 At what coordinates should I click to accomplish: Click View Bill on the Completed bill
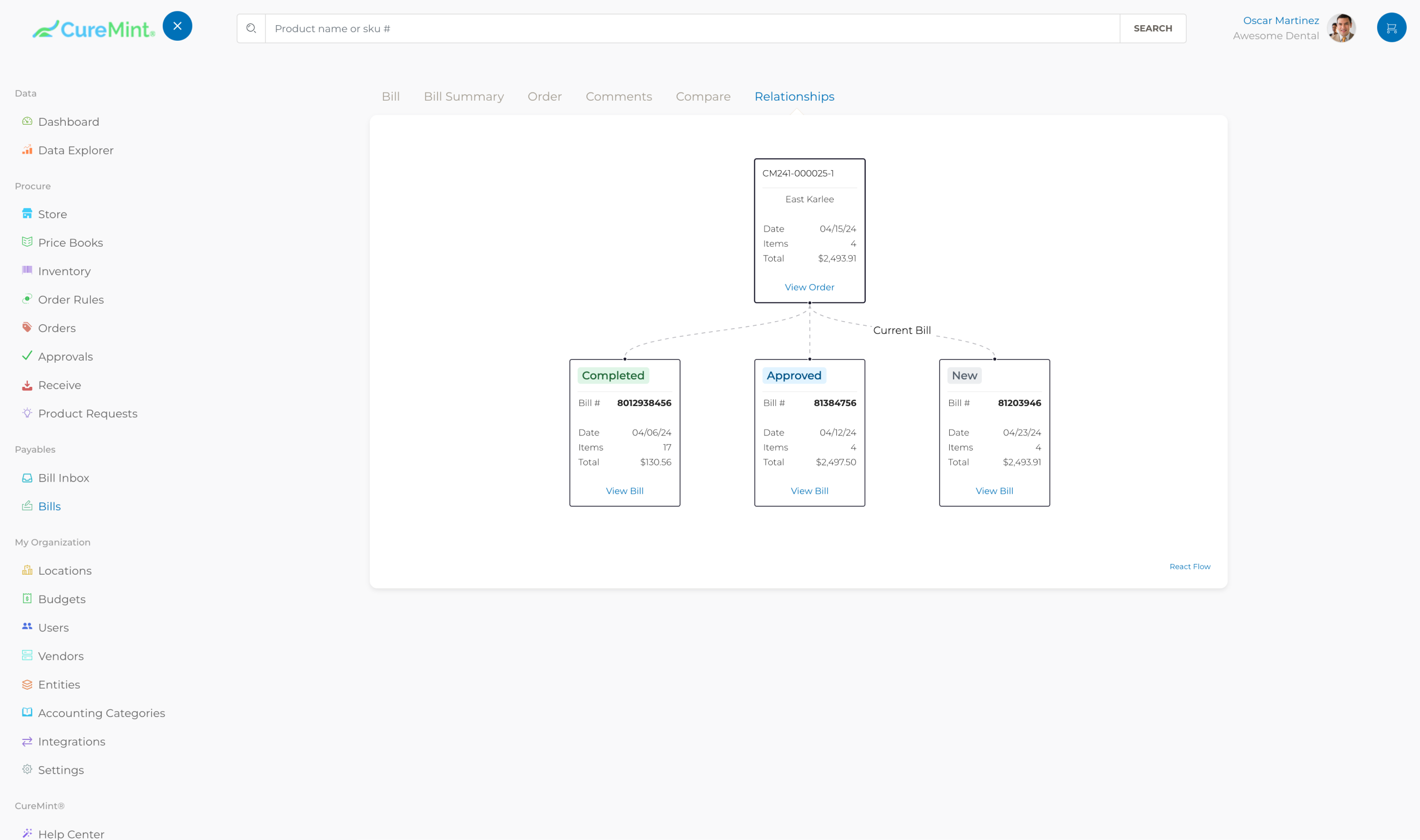(x=624, y=491)
